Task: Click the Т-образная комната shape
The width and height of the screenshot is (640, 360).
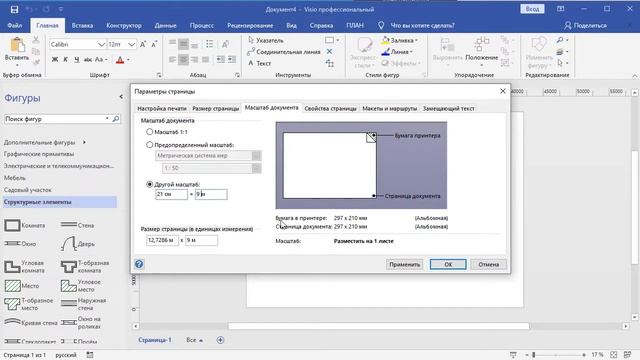Action: 85,267
